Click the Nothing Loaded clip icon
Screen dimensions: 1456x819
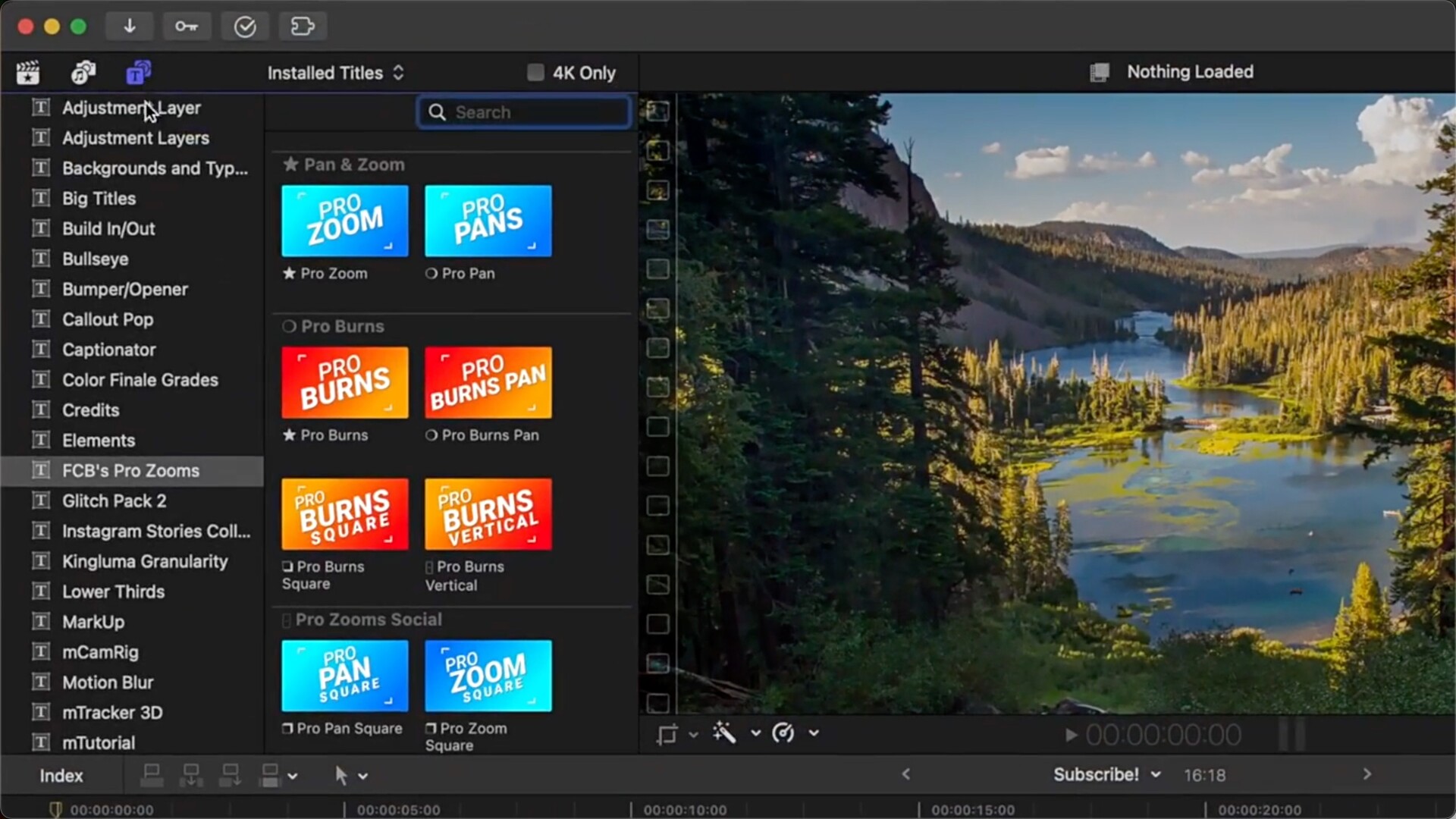pos(1100,72)
